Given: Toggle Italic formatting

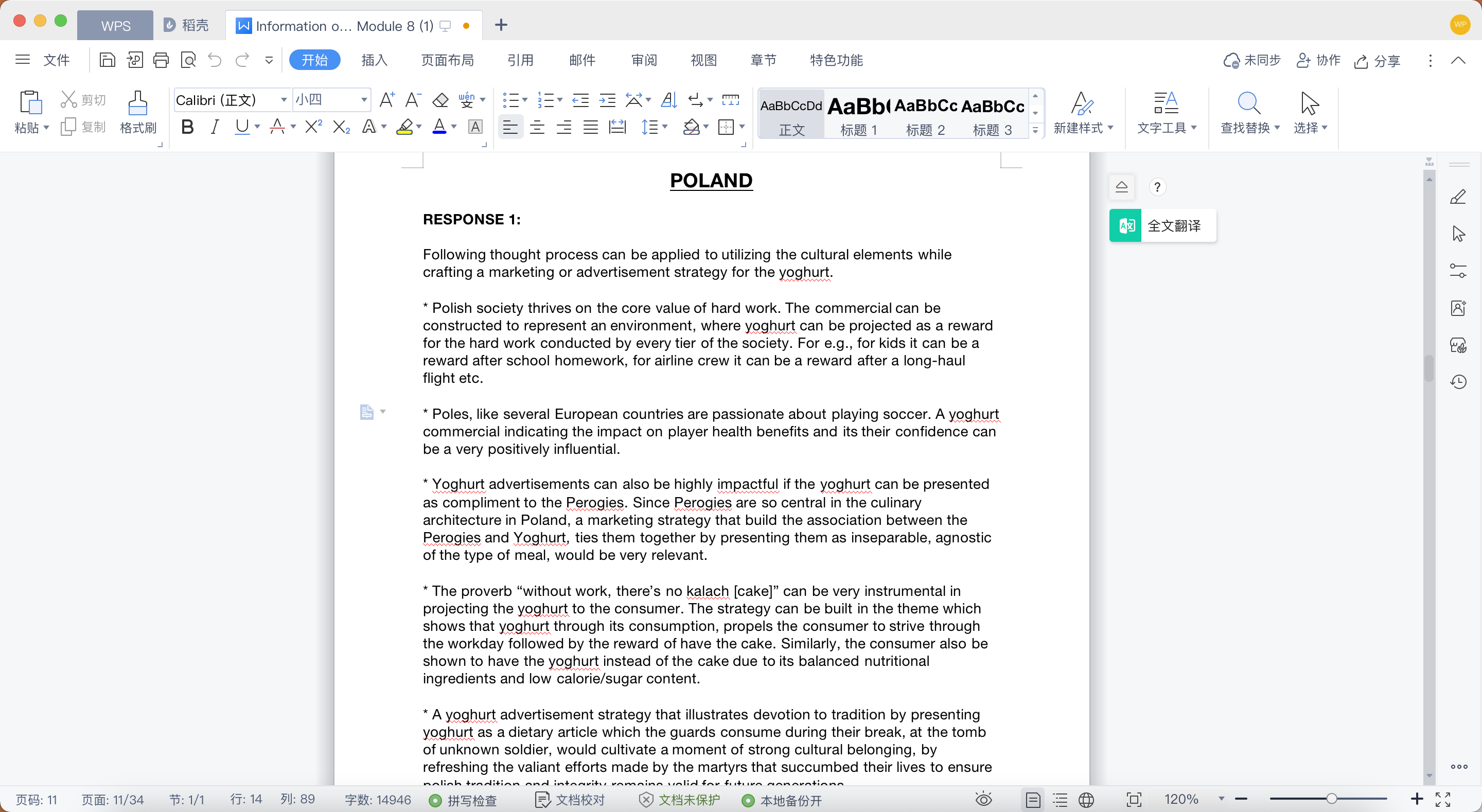Looking at the screenshot, I should [215, 127].
